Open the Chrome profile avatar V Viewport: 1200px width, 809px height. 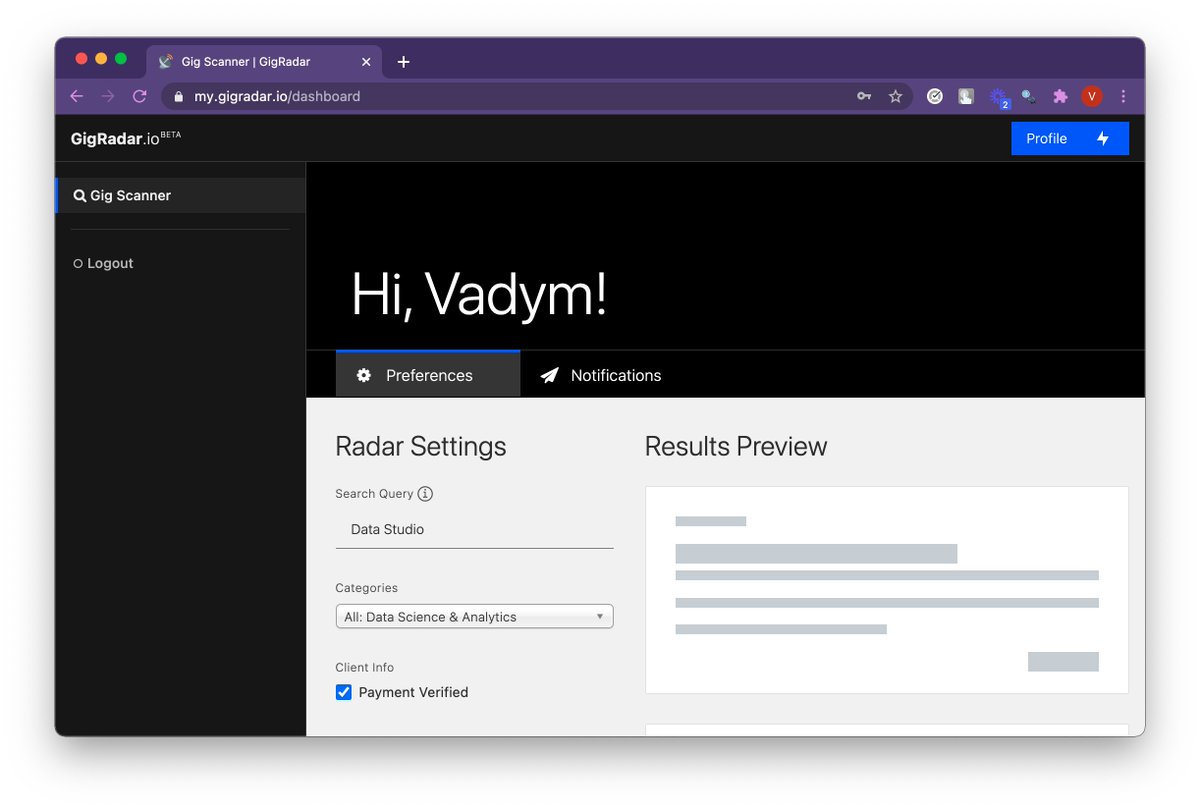point(1092,97)
